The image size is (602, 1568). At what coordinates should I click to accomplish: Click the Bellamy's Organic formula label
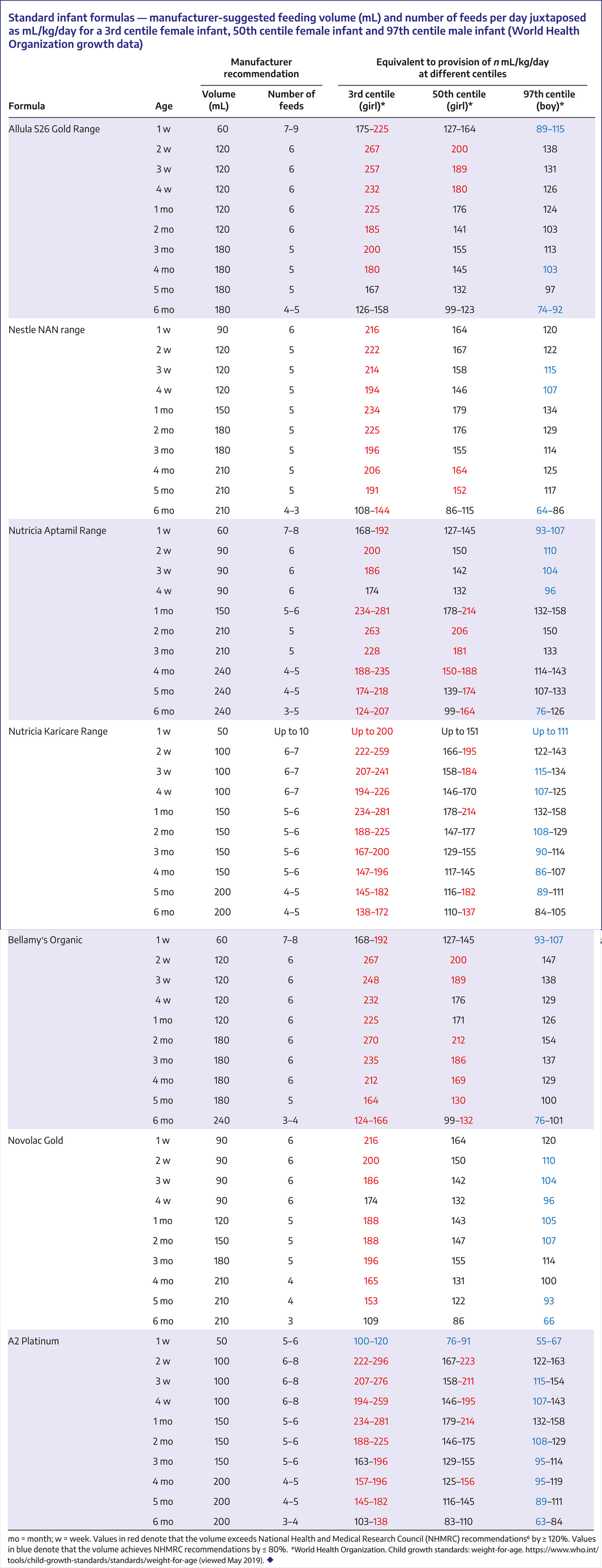(45, 940)
